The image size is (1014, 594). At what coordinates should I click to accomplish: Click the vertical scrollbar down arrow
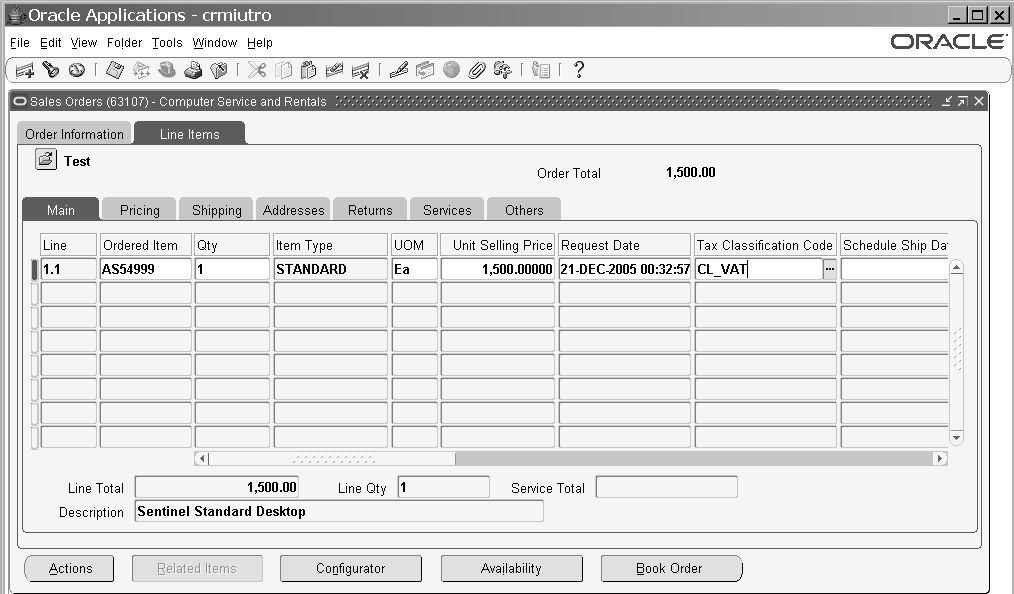click(x=956, y=438)
